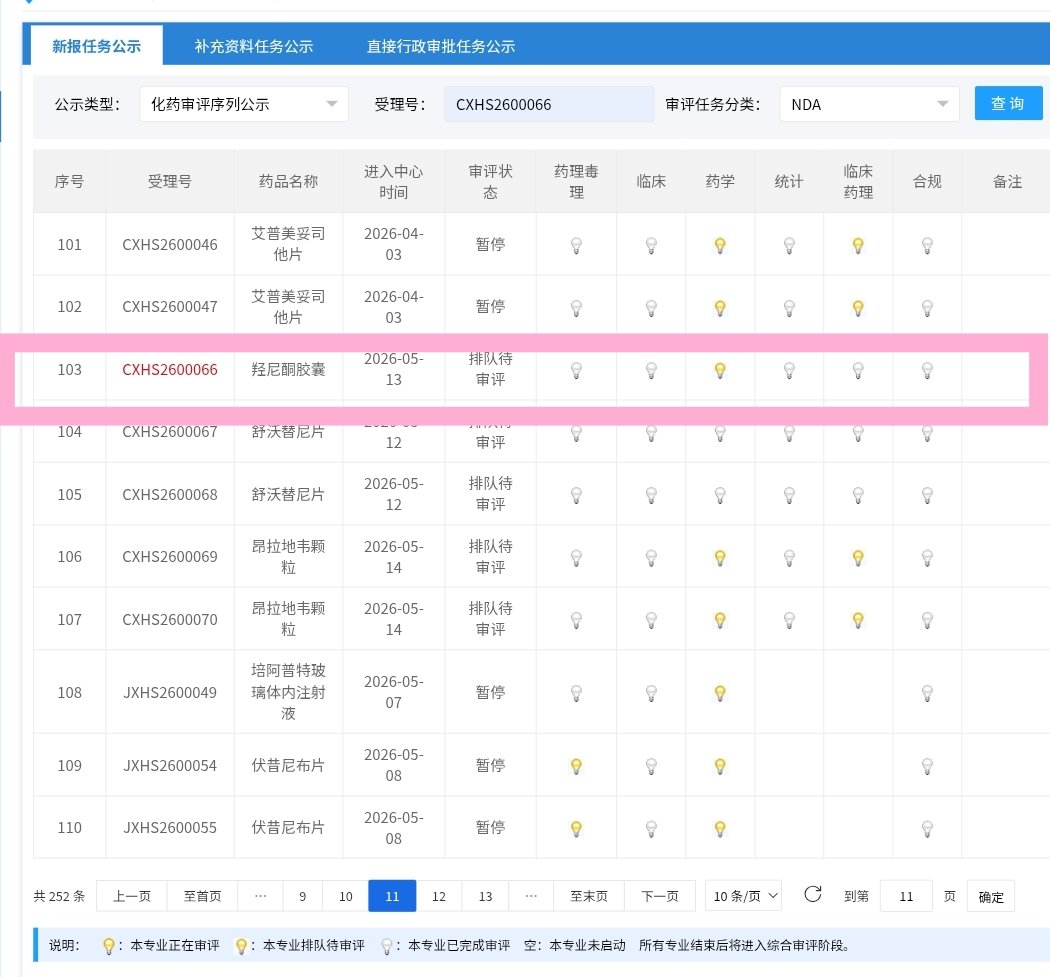Click the 药理毒理 bulb icon in row 102
This screenshot has height=977, width=1050.
[576, 308]
